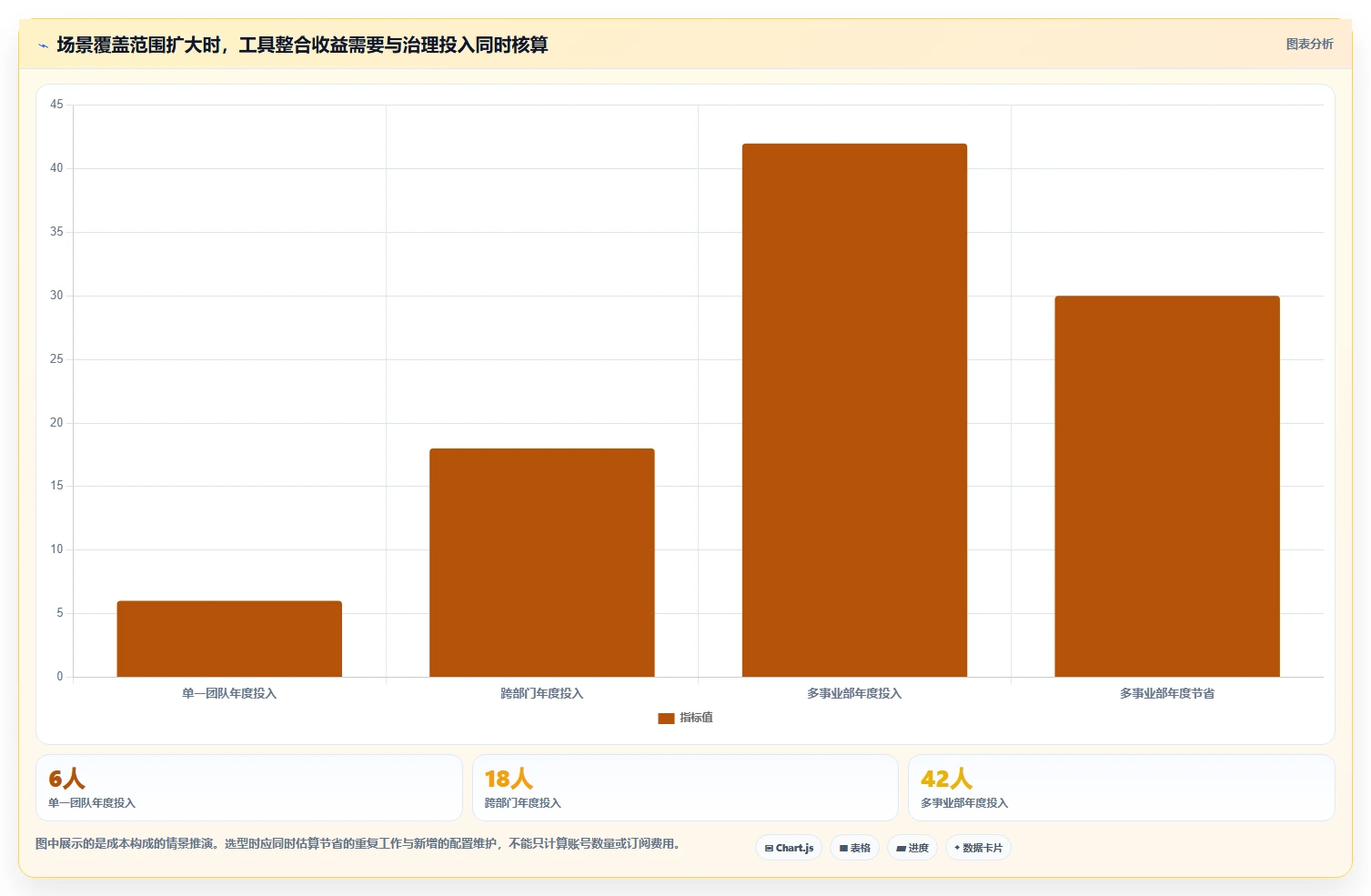This screenshot has width=1371, height=896.
Task: Click the 跨部门年度投入 x-axis label
Action: pyautogui.click(x=542, y=693)
